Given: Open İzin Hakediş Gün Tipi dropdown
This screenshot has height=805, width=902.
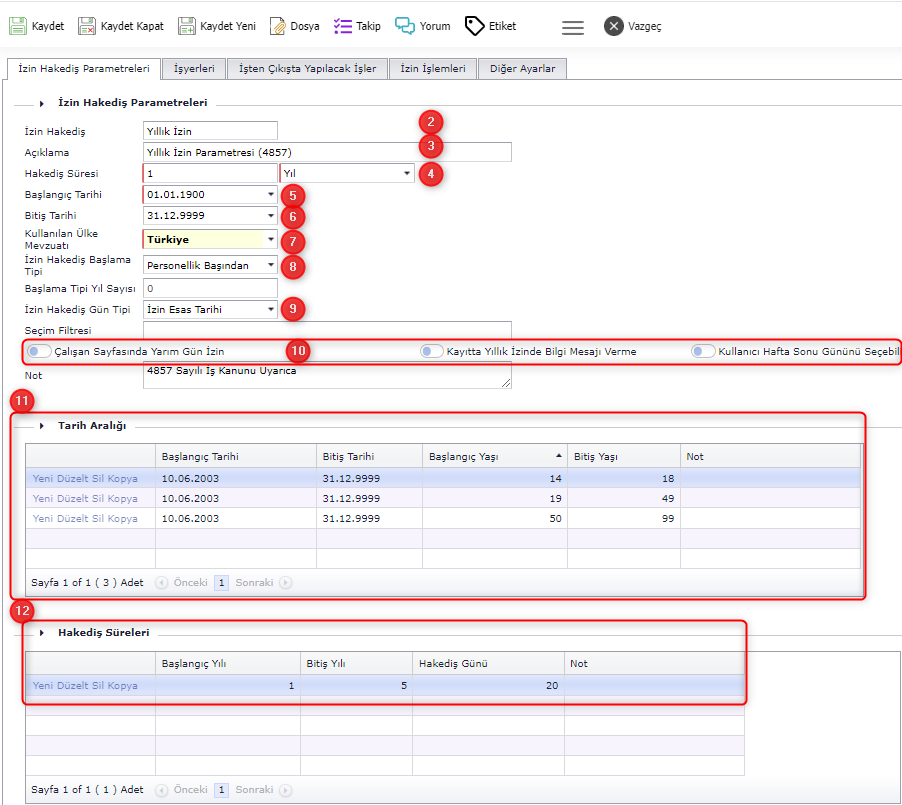Looking at the screenshot, I should point(271,310).
